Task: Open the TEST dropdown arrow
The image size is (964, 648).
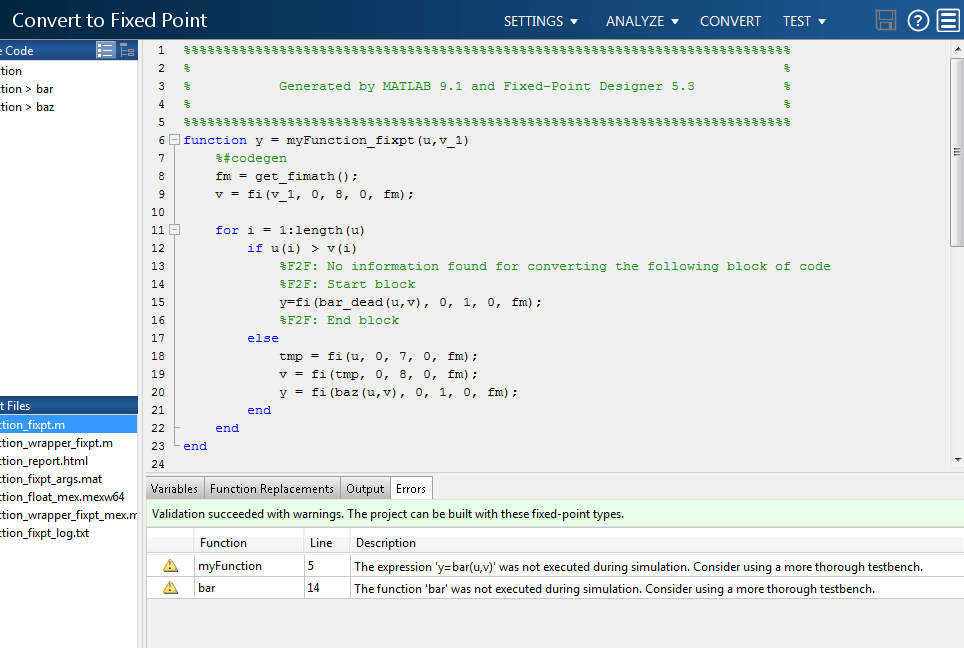Action: [822, 21]
